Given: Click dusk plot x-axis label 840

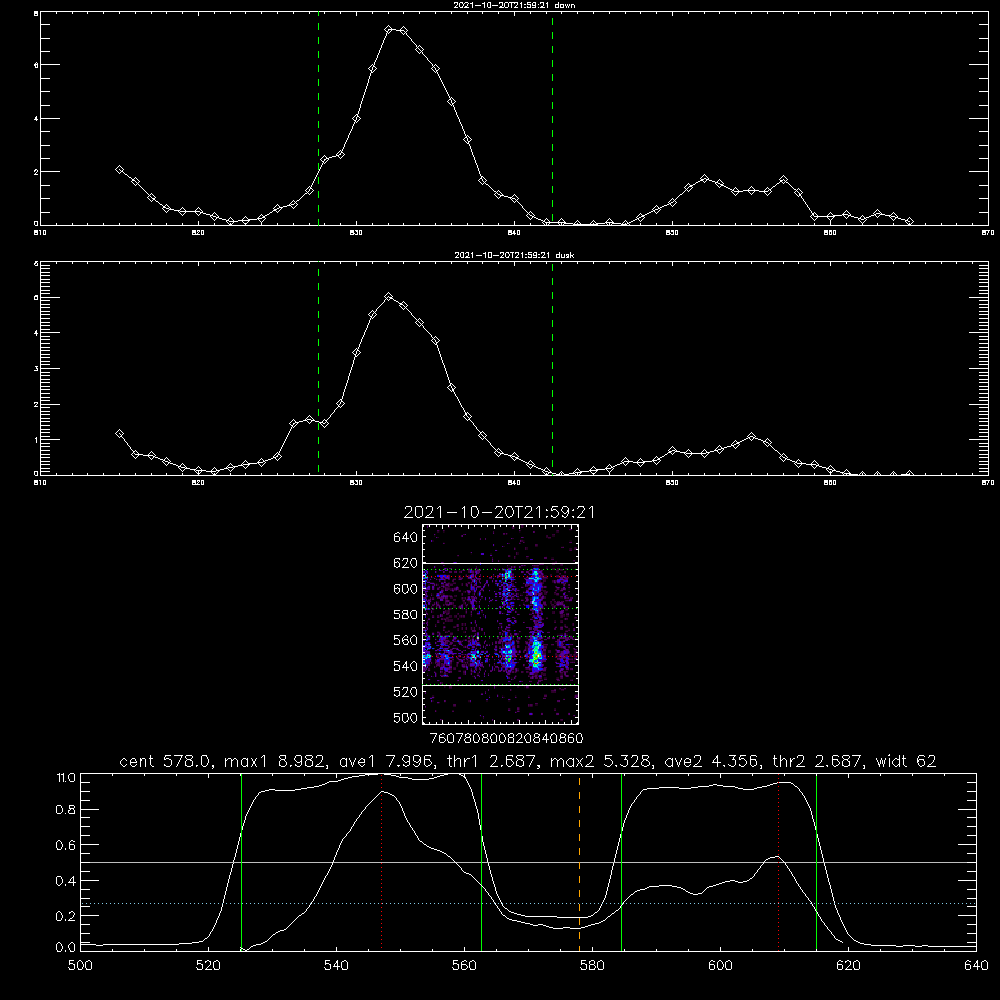Looking at the screenshot, I should tap(514, 483).
